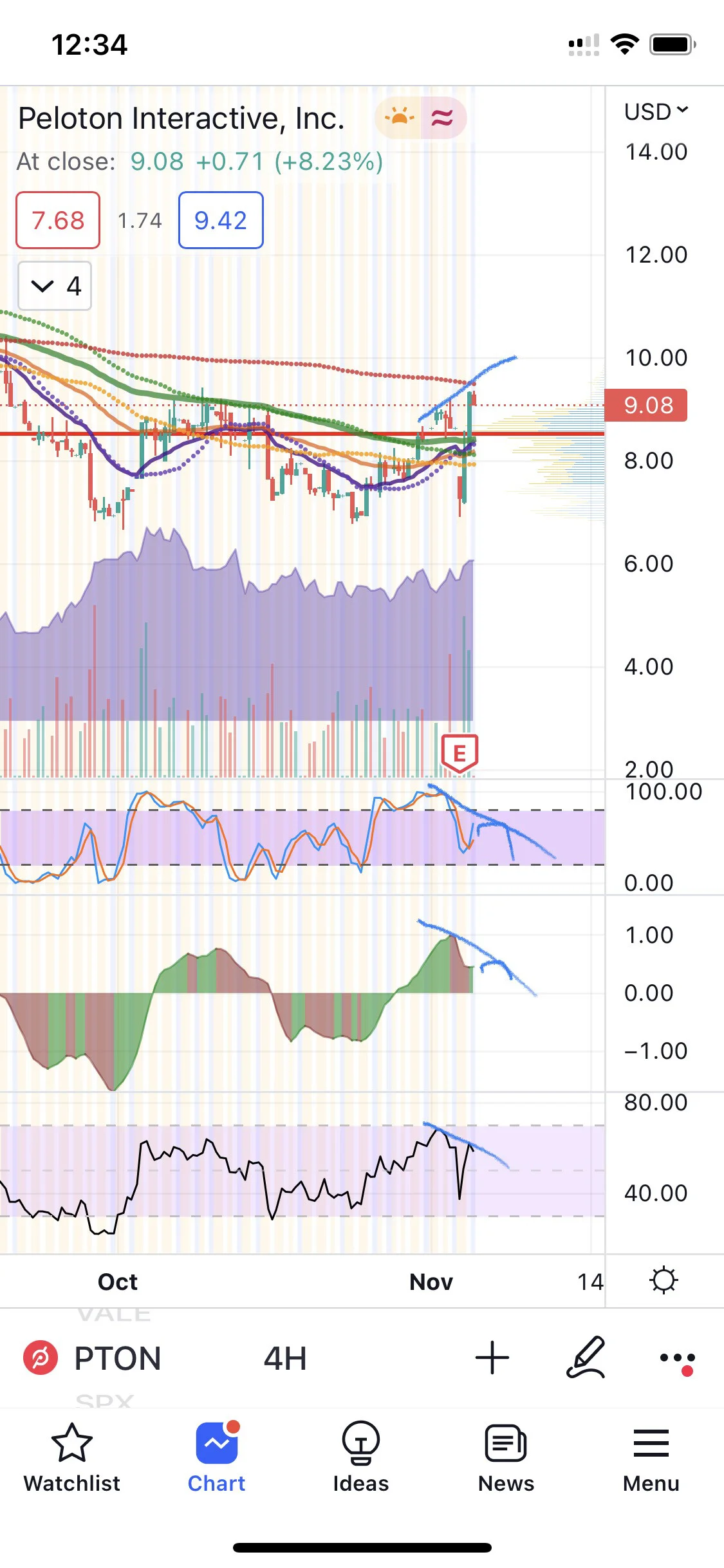The image size is (724, 1568).
Task: Open the Menu tab
Action: (651, 1457)
